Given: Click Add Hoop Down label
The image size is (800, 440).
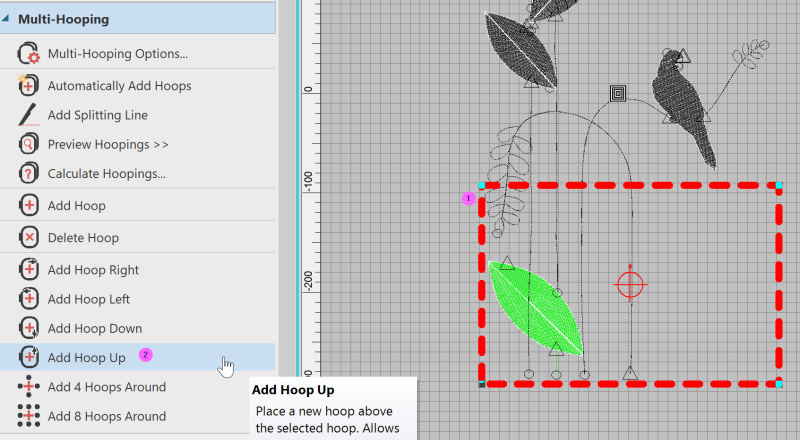Looking at the screenshot, I should (x=95, y=328).
